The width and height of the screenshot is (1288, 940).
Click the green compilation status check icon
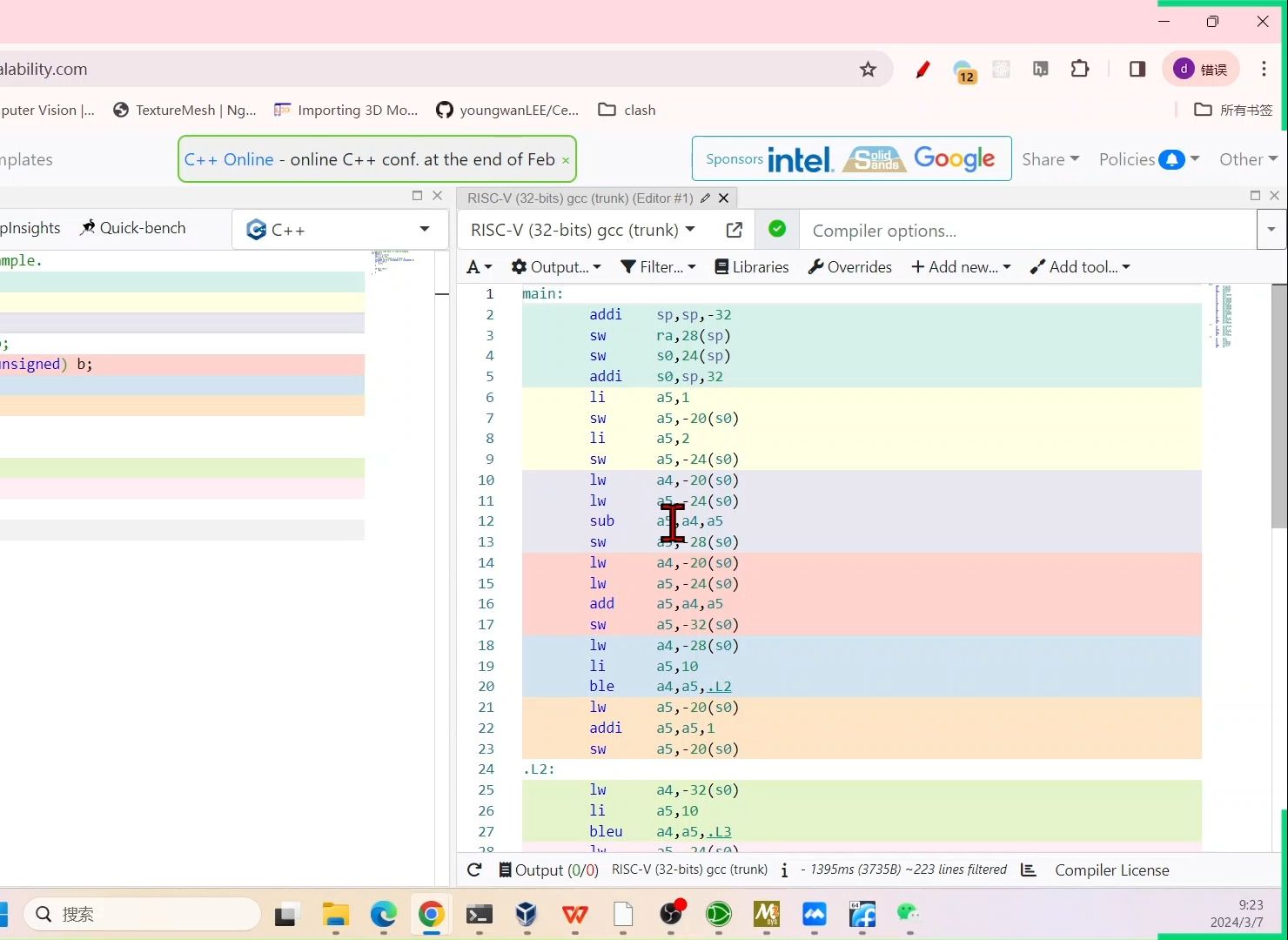click(777, 229)
